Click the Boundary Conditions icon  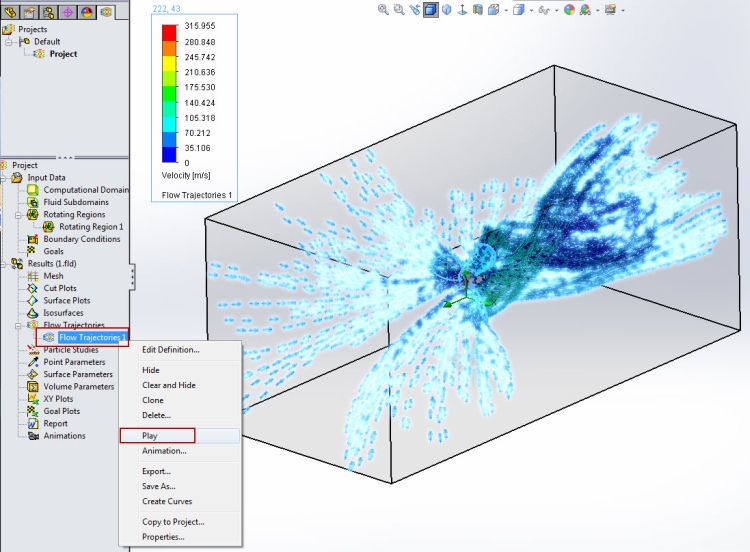click(33, 239)
